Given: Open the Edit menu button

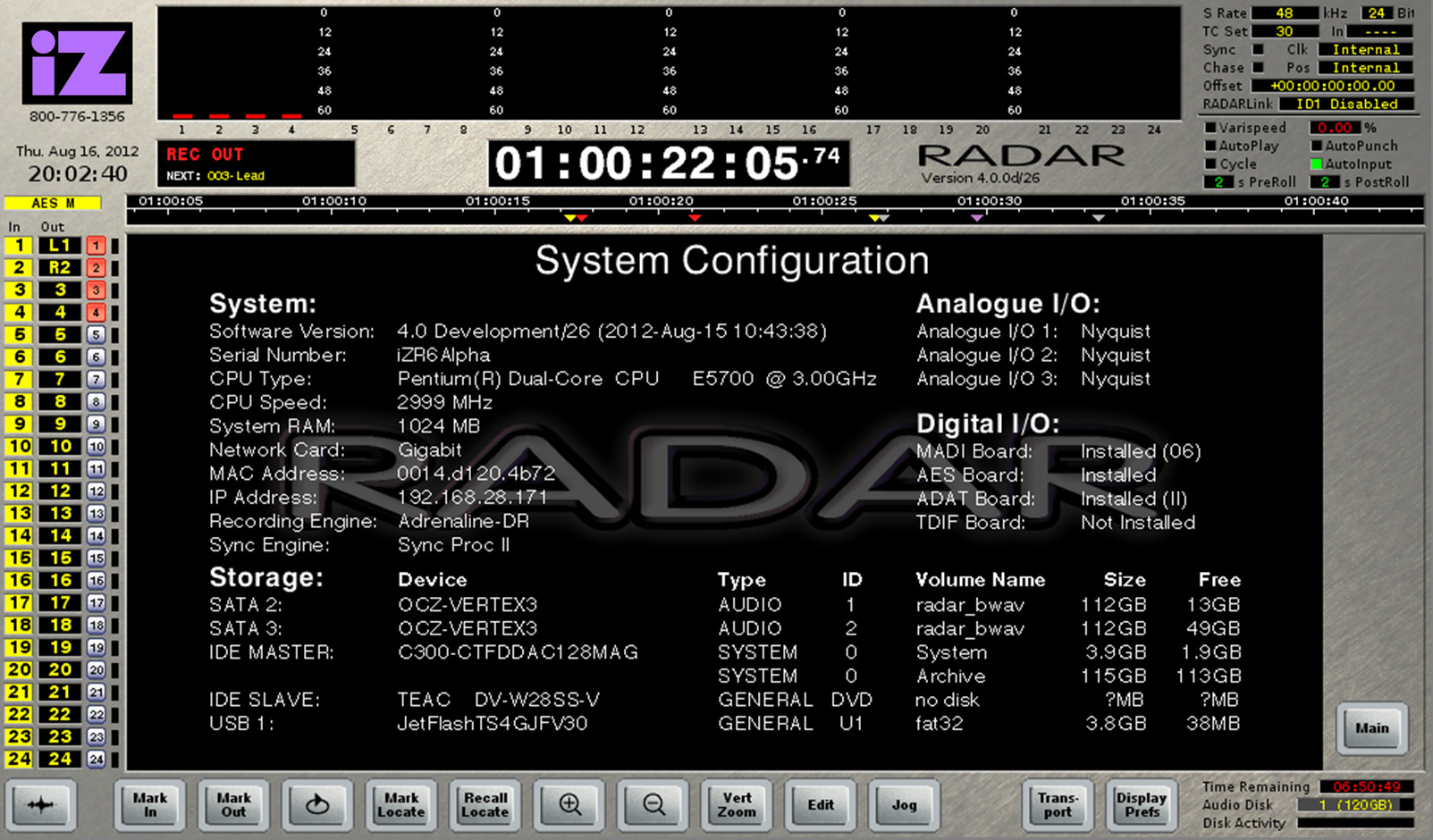Looking at the screenshot, I should coord(821,805).
